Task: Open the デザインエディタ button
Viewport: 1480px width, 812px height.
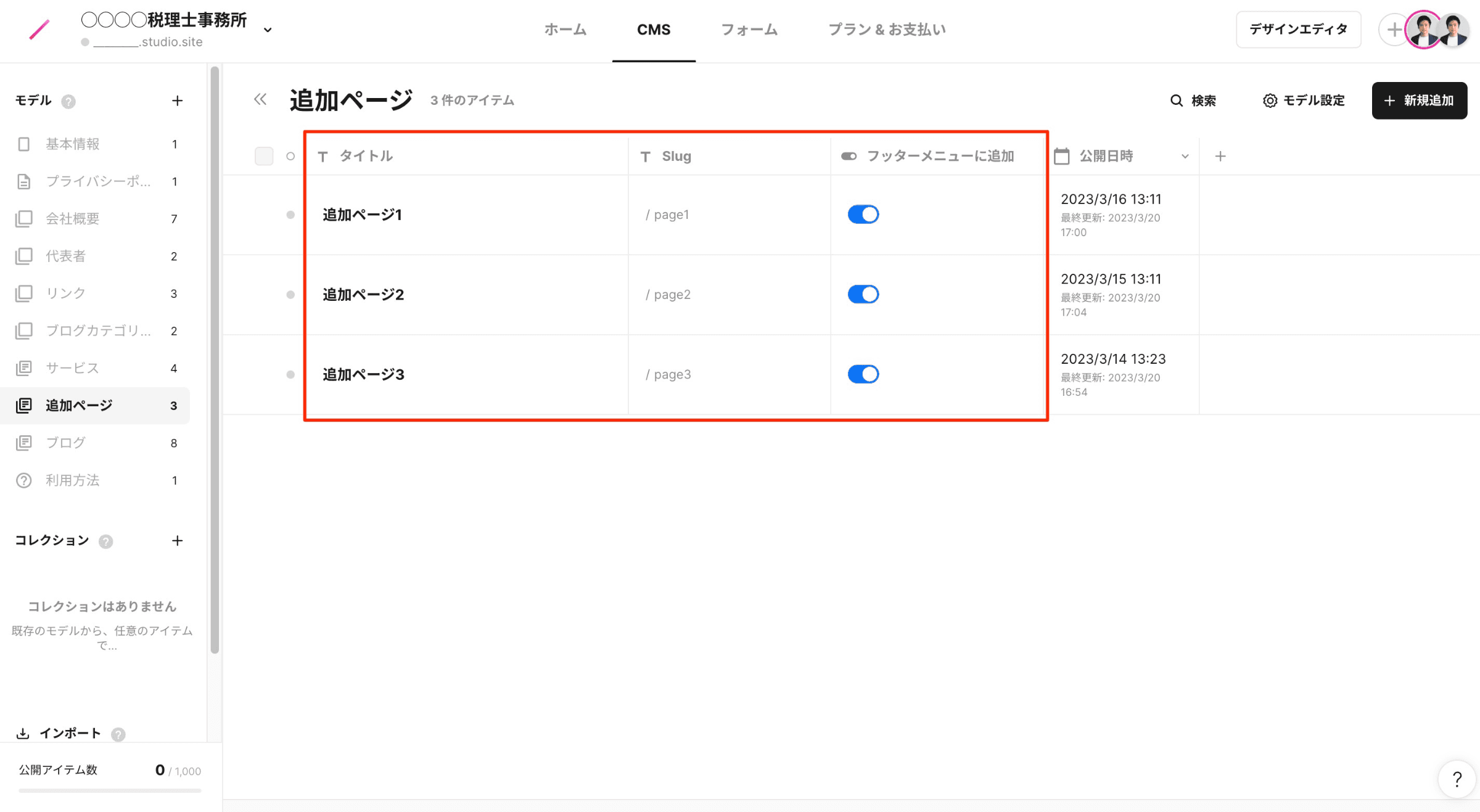Action: [x=1298, y=29]
